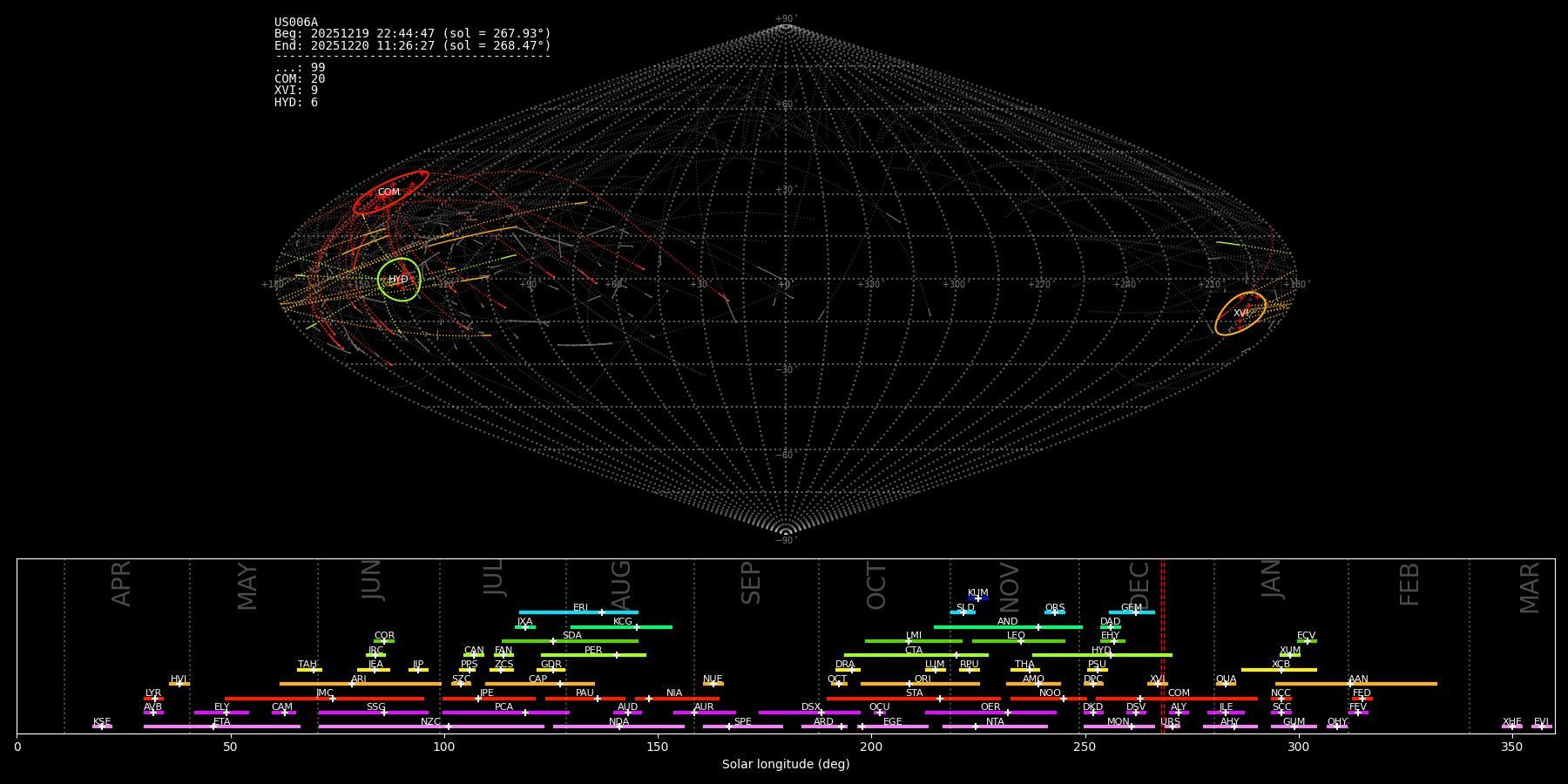Click the '...: 99' sporadic count entry
Viewport: 1568px width, 784px height.
(300, 68)
